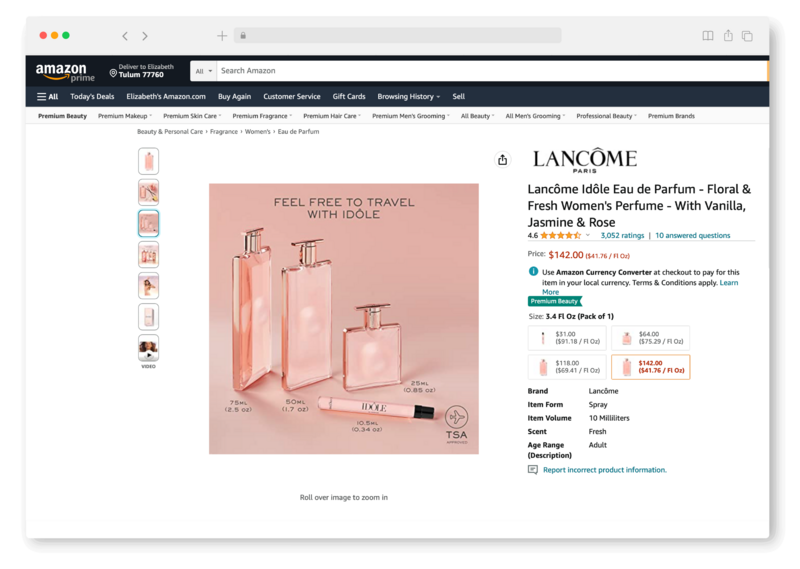The width and height of the screenshot is (800, 569).
Task: Open Elizabeth's Amazon.com
Action: [166, 96]
